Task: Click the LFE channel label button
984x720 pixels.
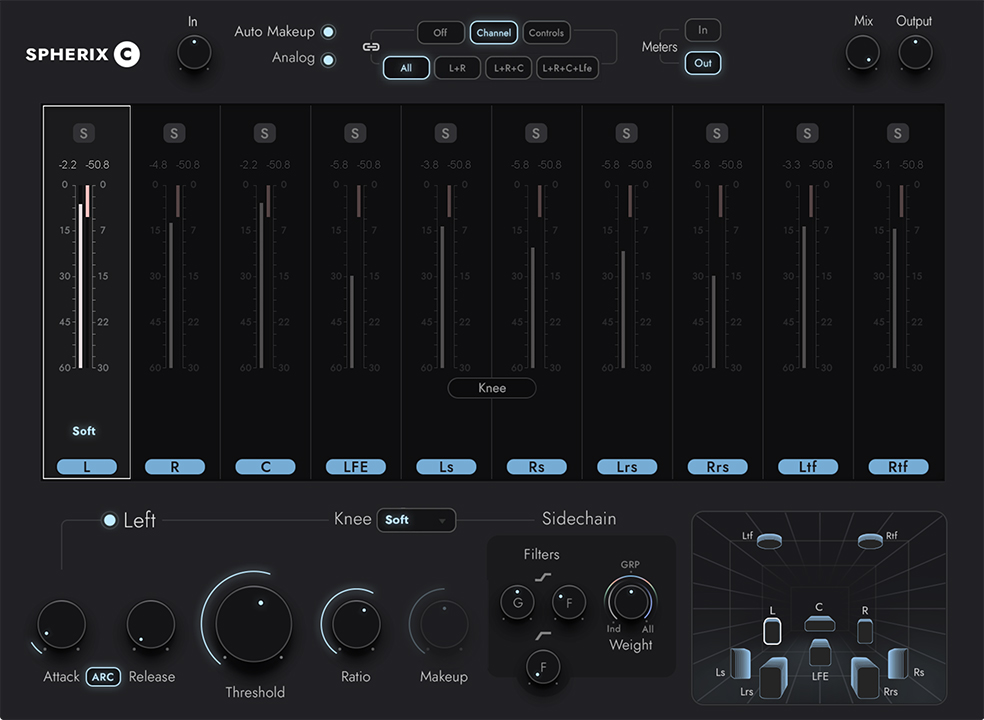Action: [355, 466]
